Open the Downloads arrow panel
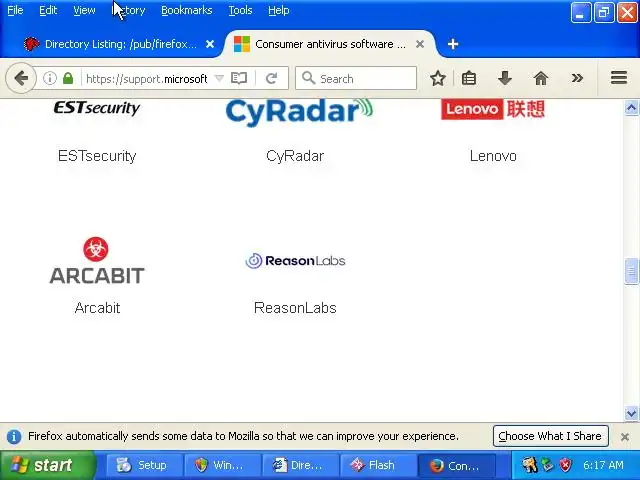 pyautogui.click(x=505, y=78)
